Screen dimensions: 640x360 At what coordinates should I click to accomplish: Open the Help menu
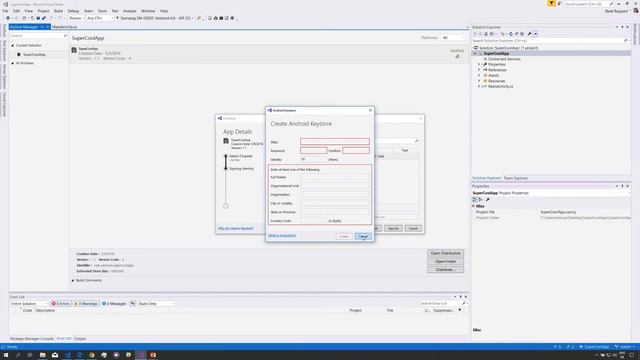(x=164, y=11)
